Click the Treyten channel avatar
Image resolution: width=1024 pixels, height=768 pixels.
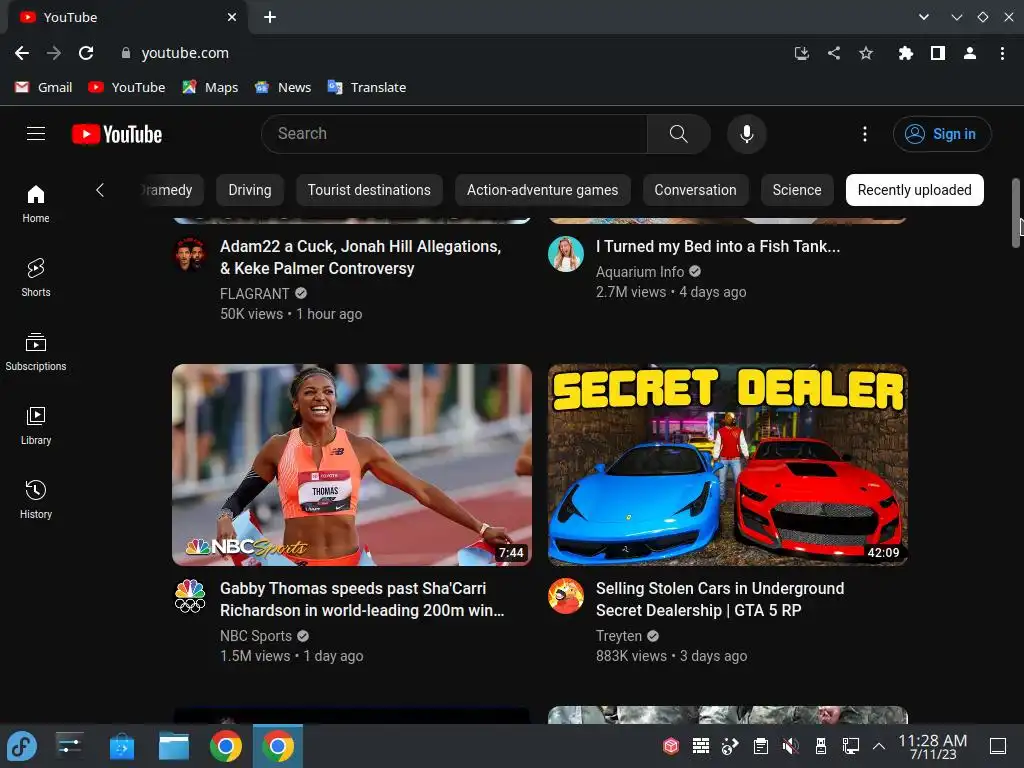[566, 596]
